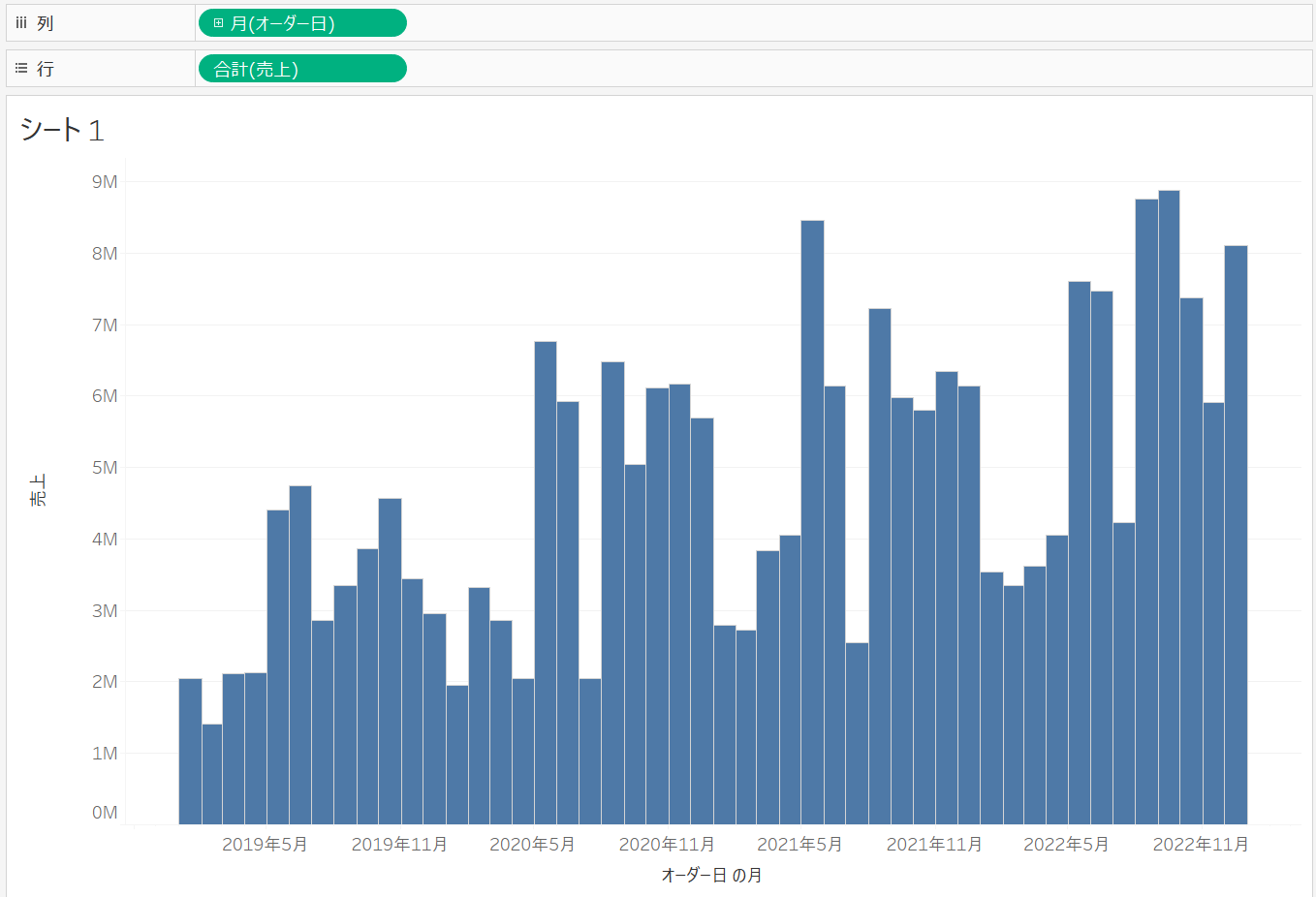The height and width of the screenshot is (897, 1316).
Task: Click the 2021年11月 axis label
Action: point(934,845)
